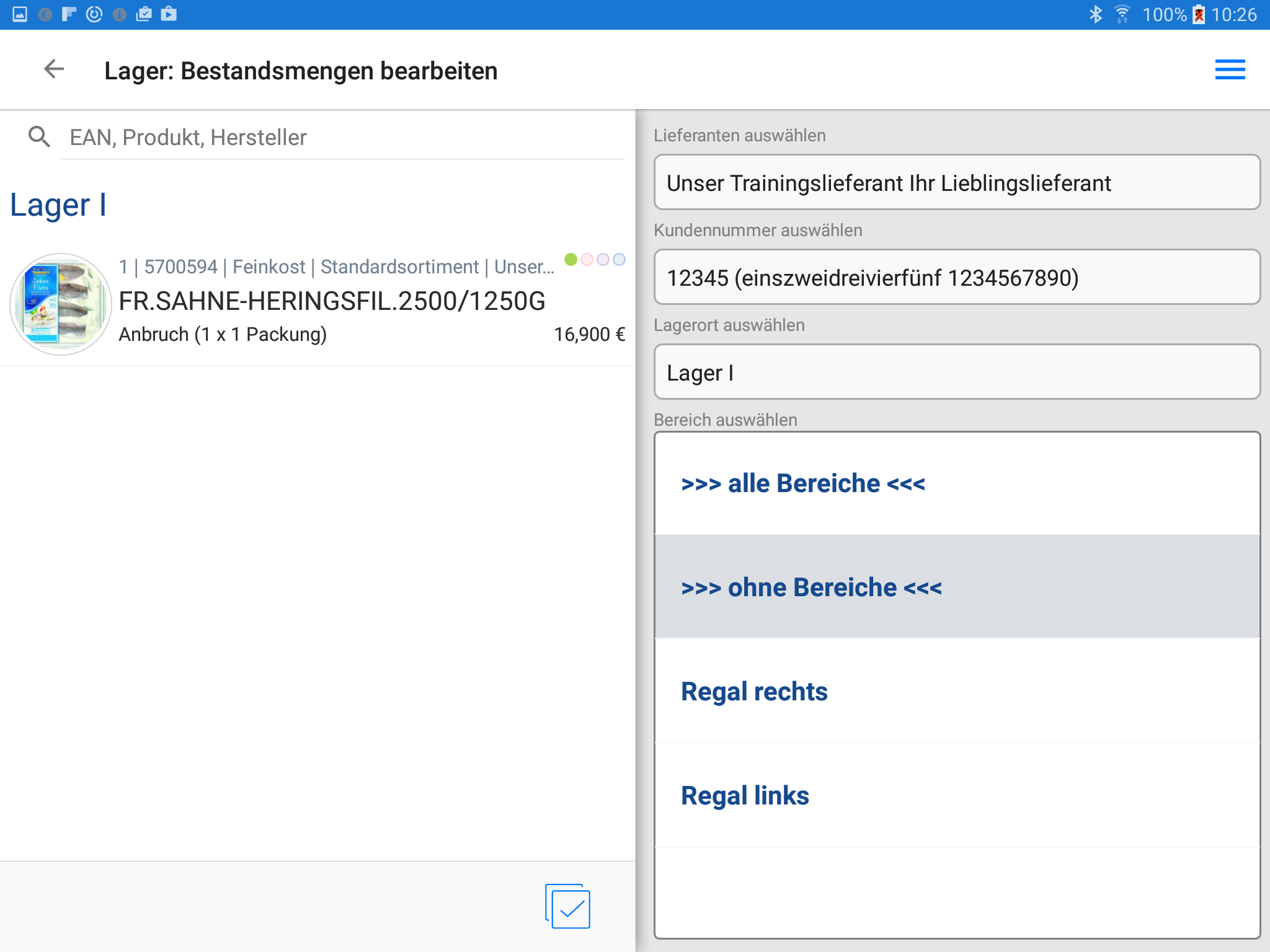The width and height of the screenshot is (1270, 952).
Task: Tap the Bluetooth status icon
Action: (x=1096, y=14)
